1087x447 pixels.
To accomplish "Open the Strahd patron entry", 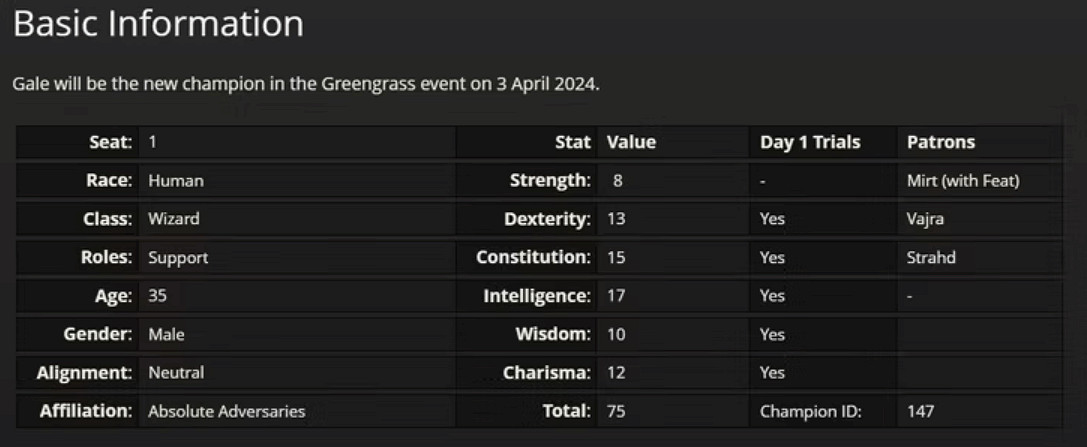I will [x=931, y=257].
